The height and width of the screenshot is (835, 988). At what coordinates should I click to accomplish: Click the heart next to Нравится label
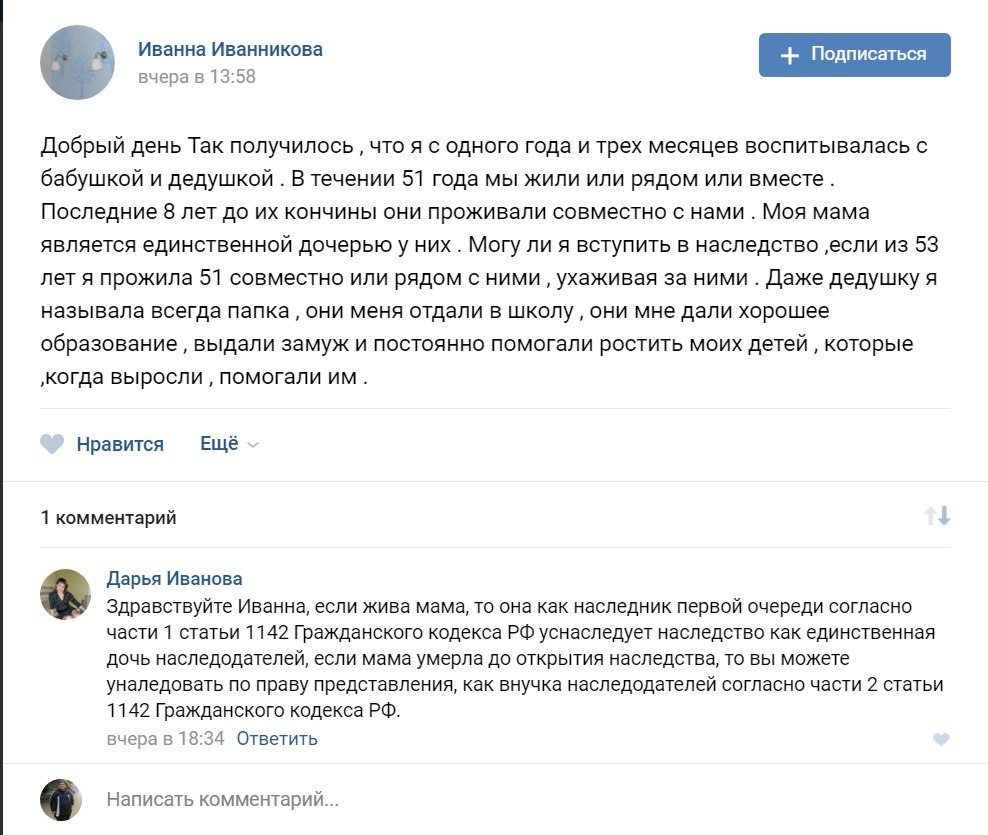(52, 444)
